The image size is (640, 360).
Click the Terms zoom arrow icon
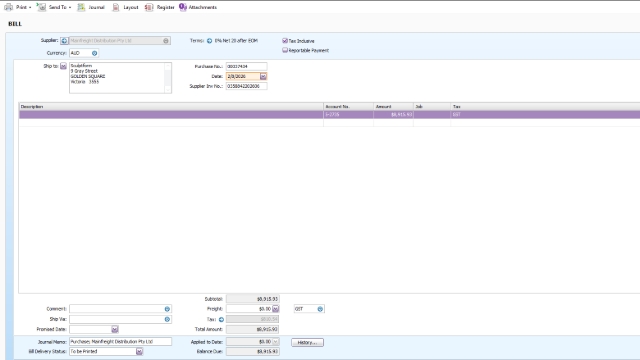pyautogui.click(x=209, y=40)
